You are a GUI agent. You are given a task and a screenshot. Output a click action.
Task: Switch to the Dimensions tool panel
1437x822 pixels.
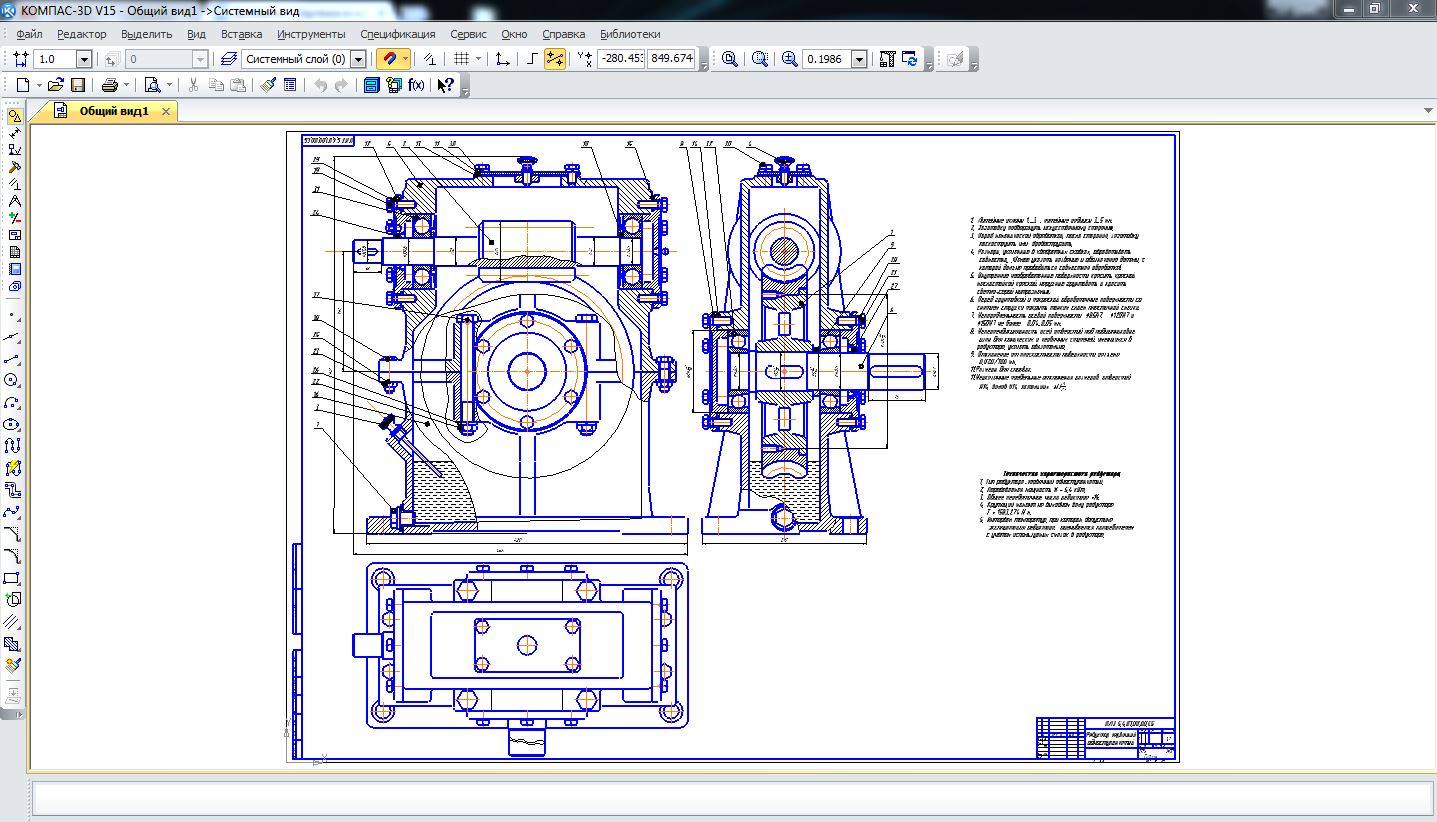point(14,133)
